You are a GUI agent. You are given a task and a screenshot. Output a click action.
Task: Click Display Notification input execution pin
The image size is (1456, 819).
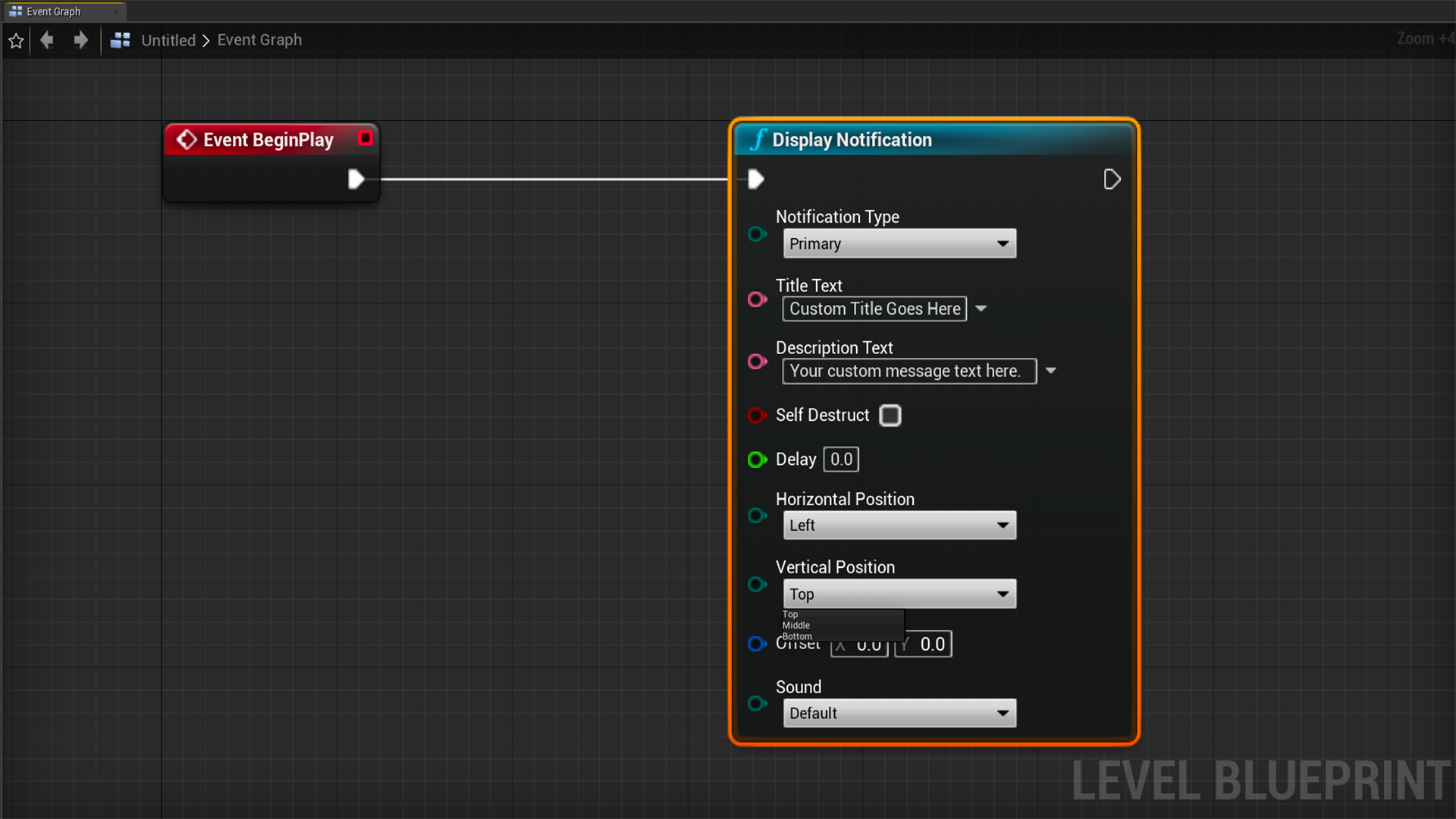click(x=755, y=180)
